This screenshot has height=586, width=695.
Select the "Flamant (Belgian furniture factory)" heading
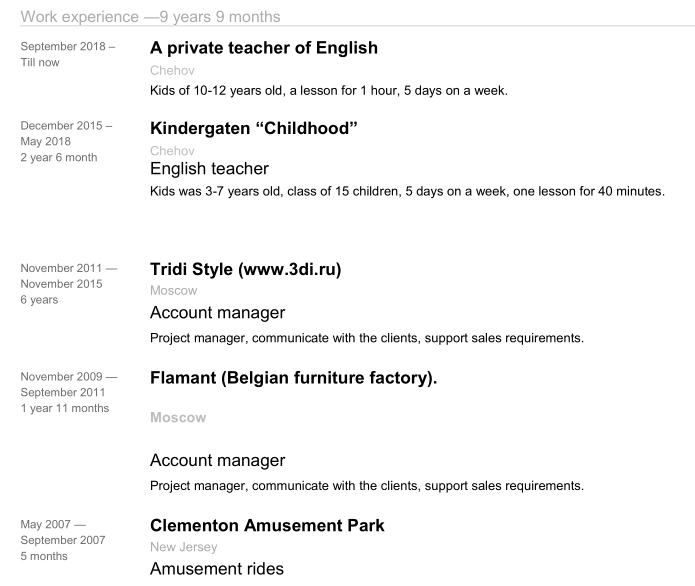tap(293, 379)
